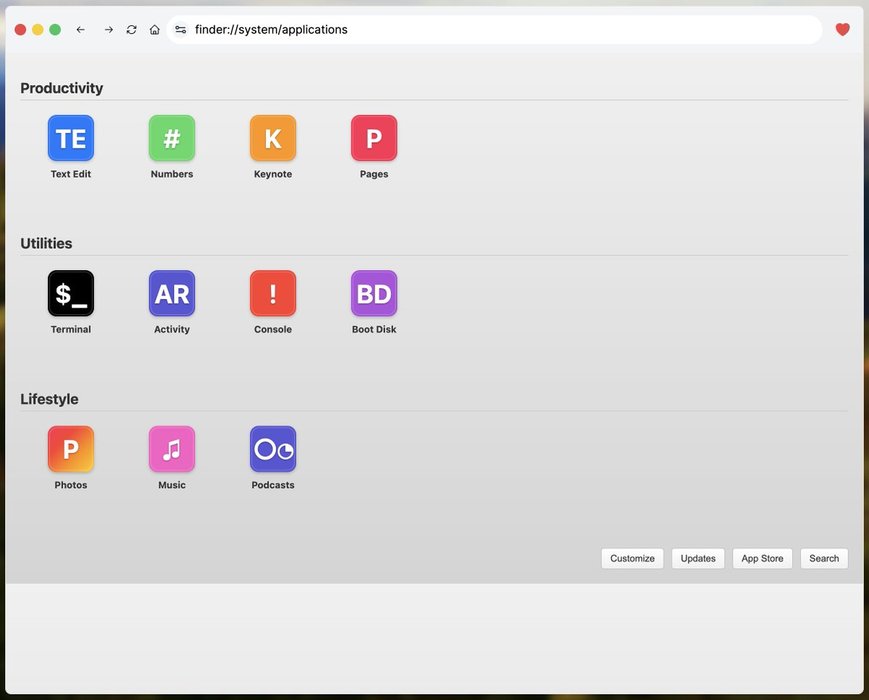Click the Lifestyle section heading
This screenshot has height=700, width=869.
[x=49, y=399]
